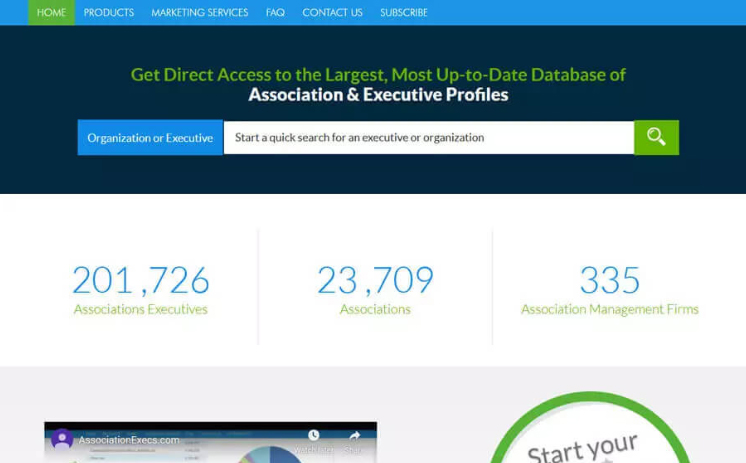Click the Start your circular badge
Image resolution: width=746 pixels, height=463 pixels.
[589, 428]
